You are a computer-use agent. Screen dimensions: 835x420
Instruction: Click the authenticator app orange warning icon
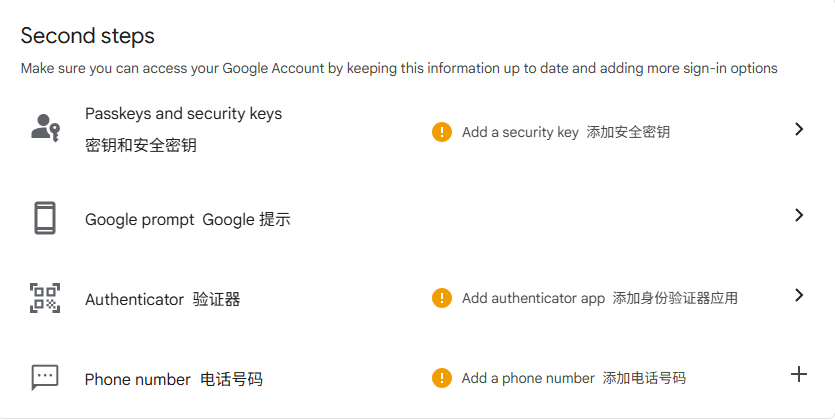(442, 298)
